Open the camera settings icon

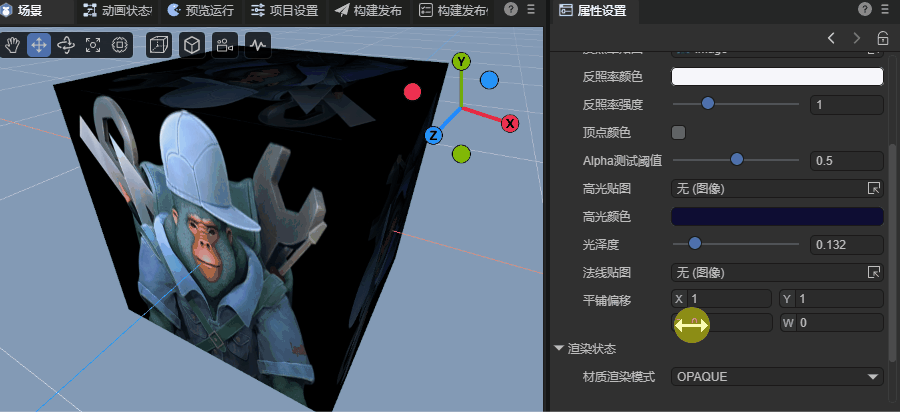click(x=225, y=45)
